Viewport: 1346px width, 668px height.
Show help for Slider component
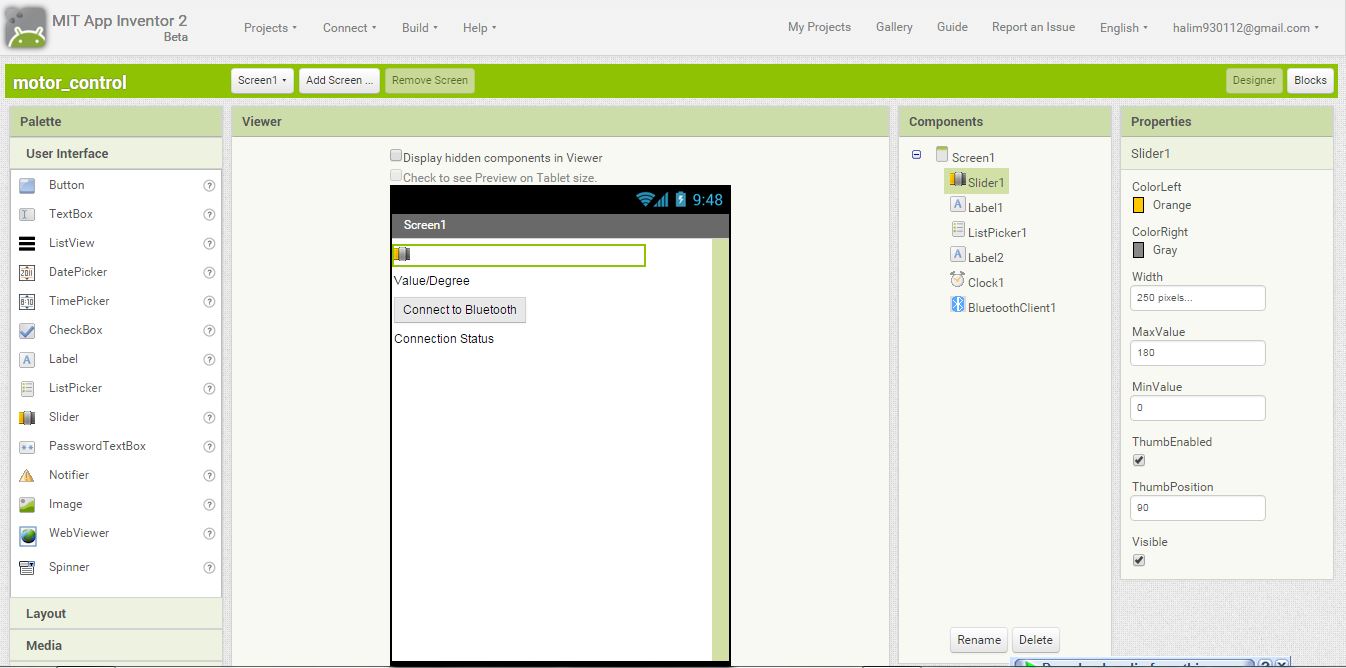pos(210,417)
